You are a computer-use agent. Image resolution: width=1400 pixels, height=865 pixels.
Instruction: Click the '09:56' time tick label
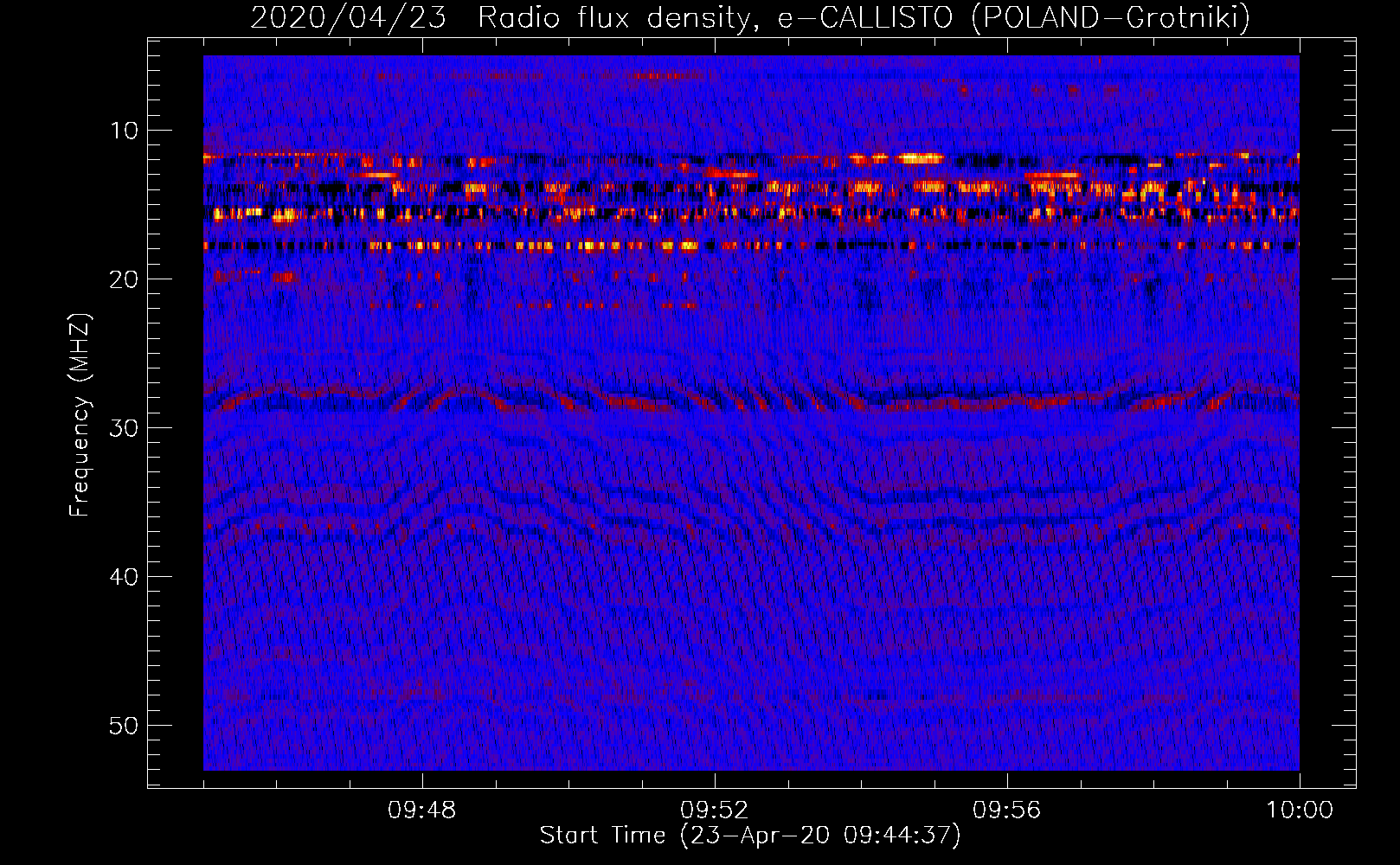(x=1006, y=811)
